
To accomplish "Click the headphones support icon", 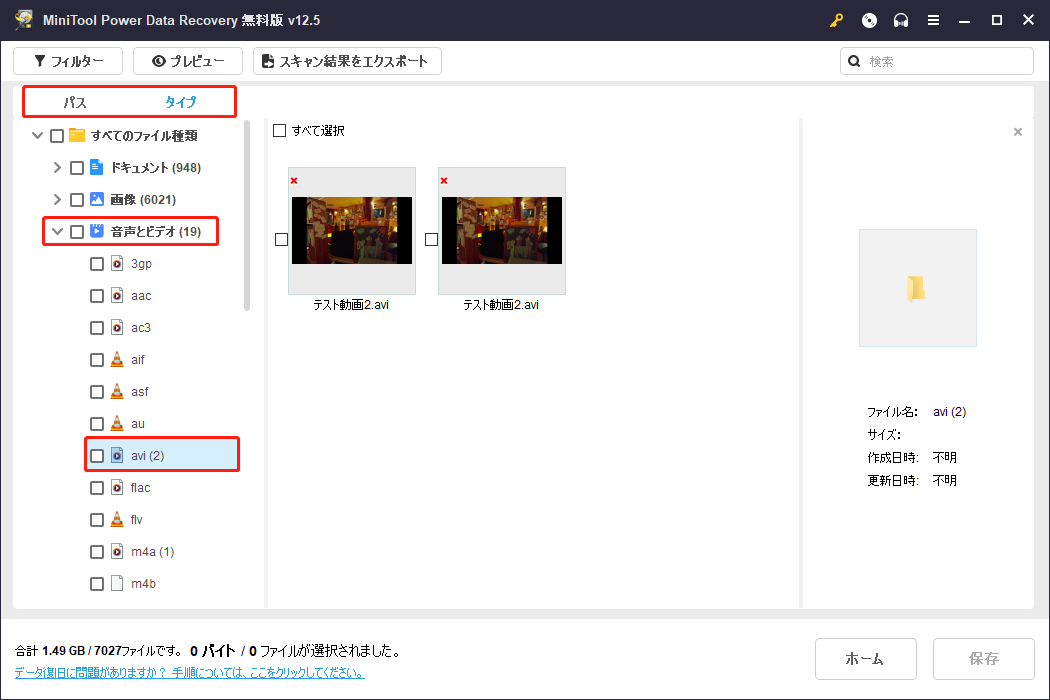I will 901,20.
